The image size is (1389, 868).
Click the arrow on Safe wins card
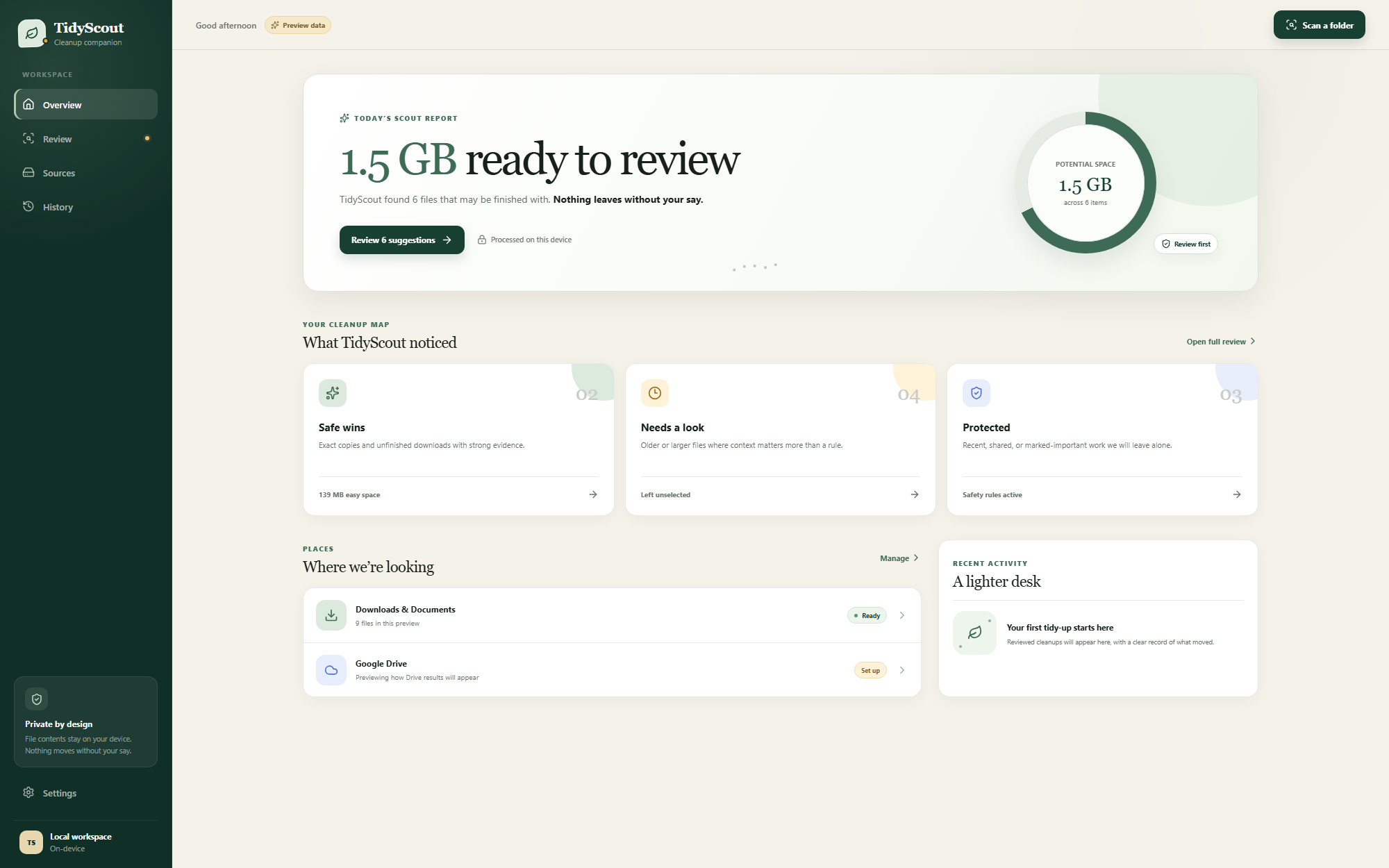[593, 494]
